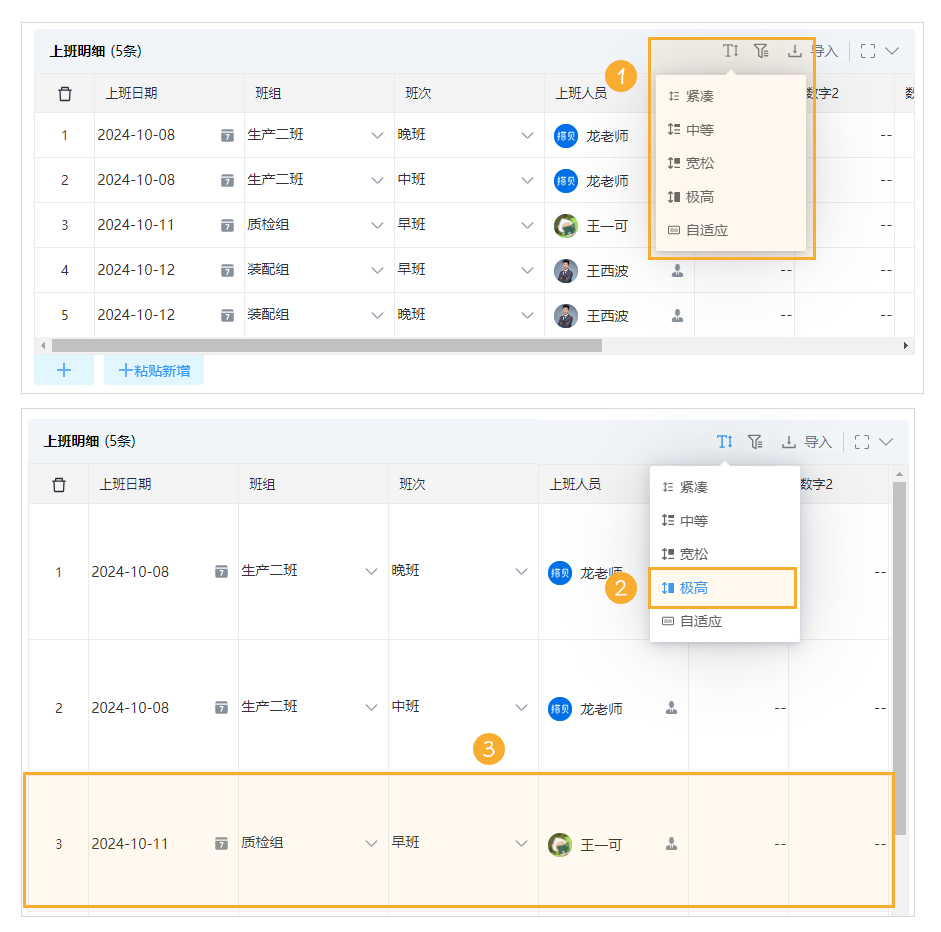
Task: Collapse the panel with the chevron beside fullscreen icon
Action: 893,50
